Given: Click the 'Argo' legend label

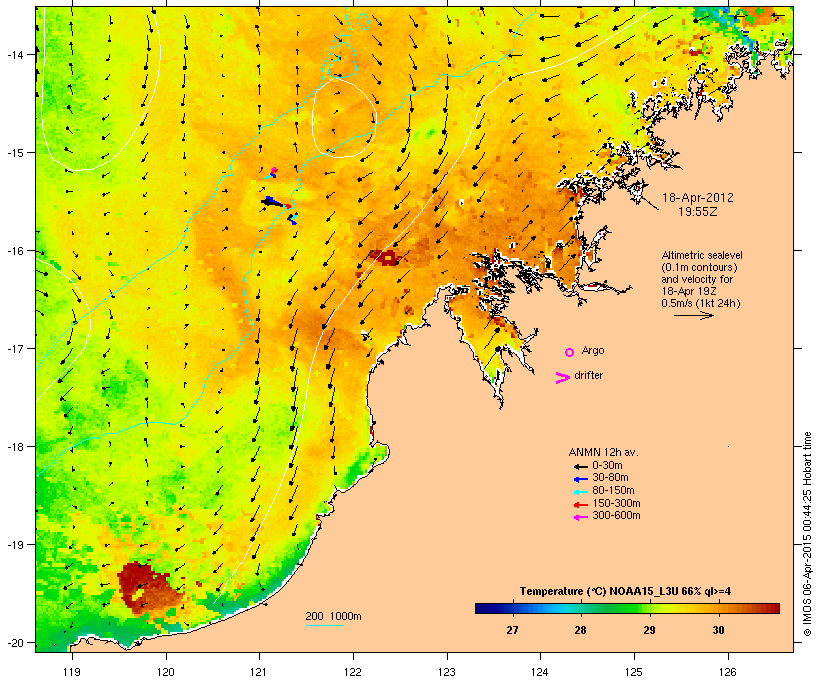Looking at the screenshot, I should 593,350.
